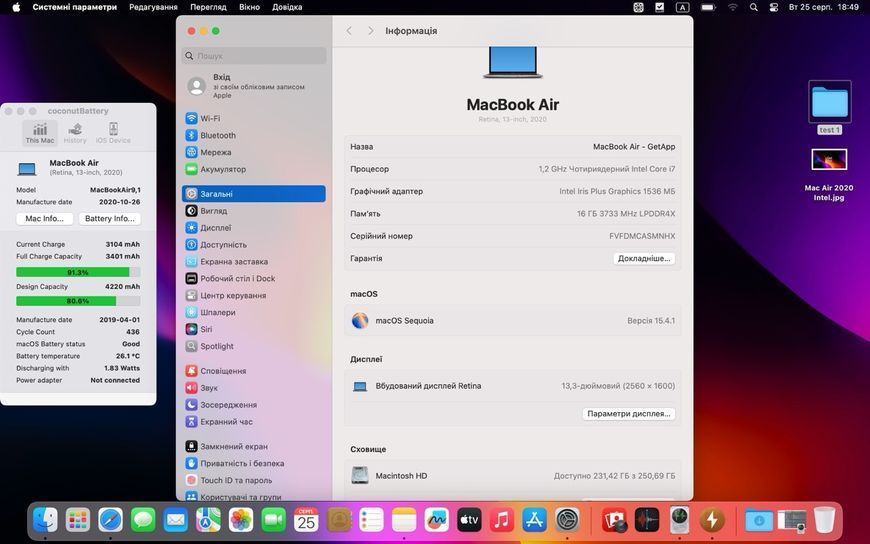The width and height of the screenshot is (870, 544).
Task: Open Приватність і безпека settings
Action: pyautogui.click(x=254, y=464)
